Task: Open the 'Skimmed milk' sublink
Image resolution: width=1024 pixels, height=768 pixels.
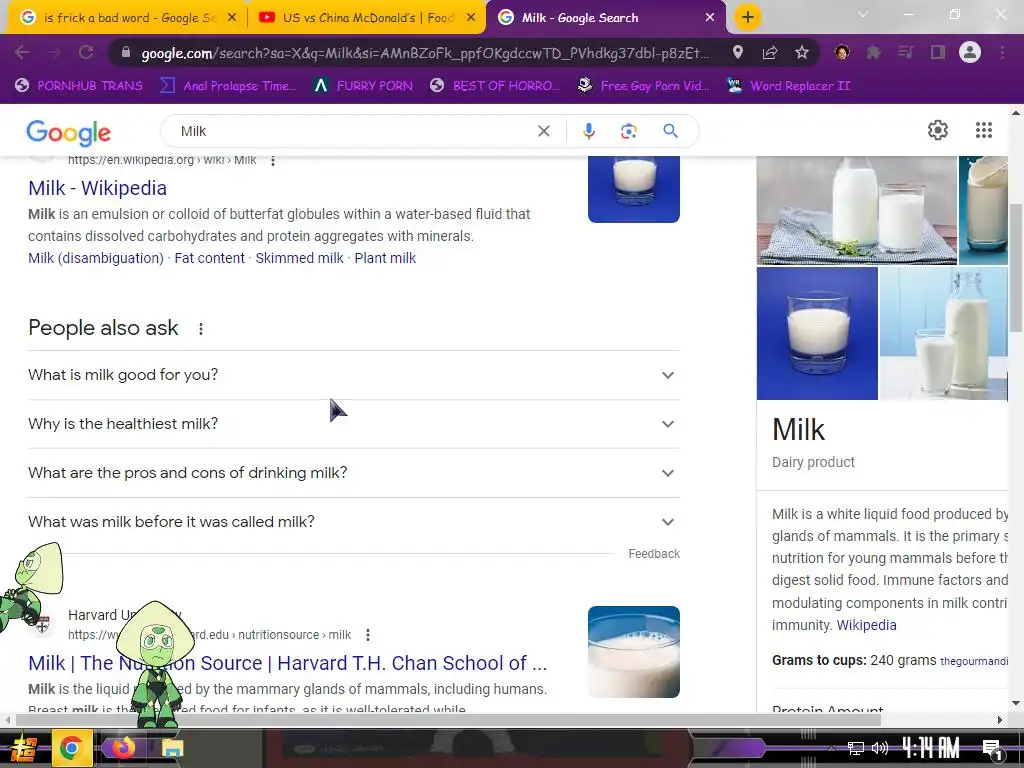Action: (299, 258)
